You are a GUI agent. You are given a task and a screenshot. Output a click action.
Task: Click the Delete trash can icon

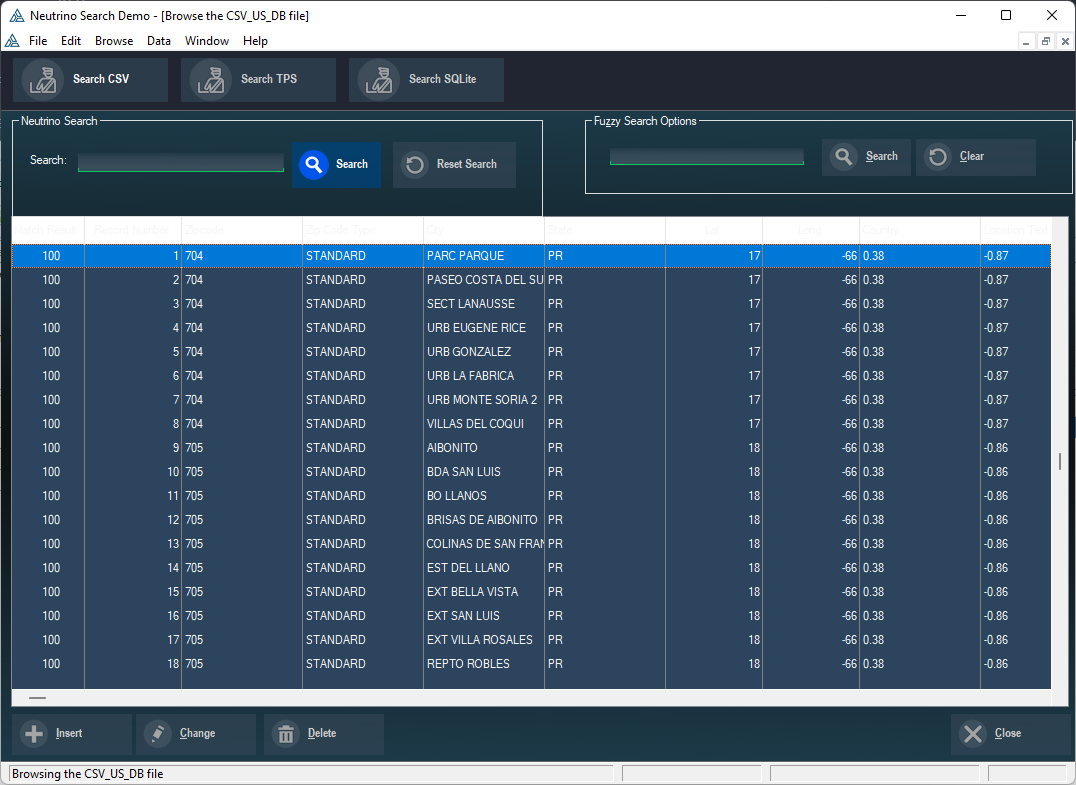286,734
